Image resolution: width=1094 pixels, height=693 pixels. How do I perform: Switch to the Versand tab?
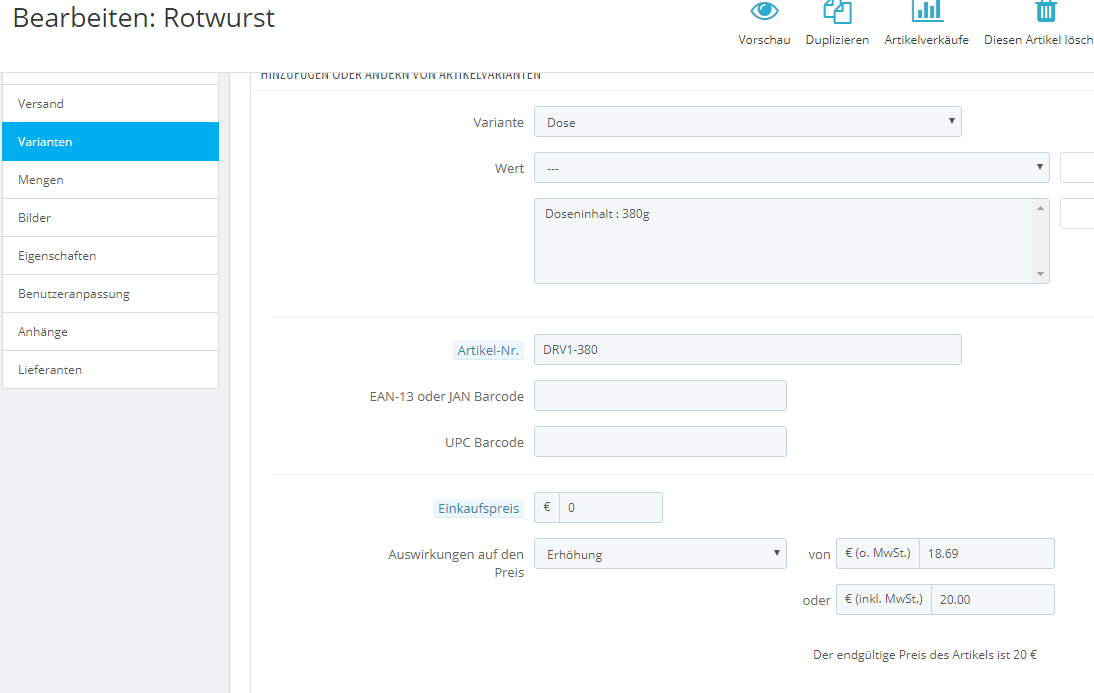[110, 104]
